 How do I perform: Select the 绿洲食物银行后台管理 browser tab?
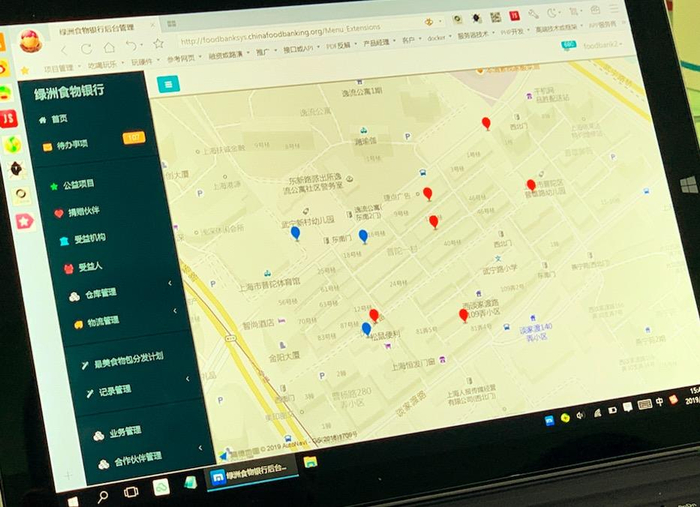96,29
